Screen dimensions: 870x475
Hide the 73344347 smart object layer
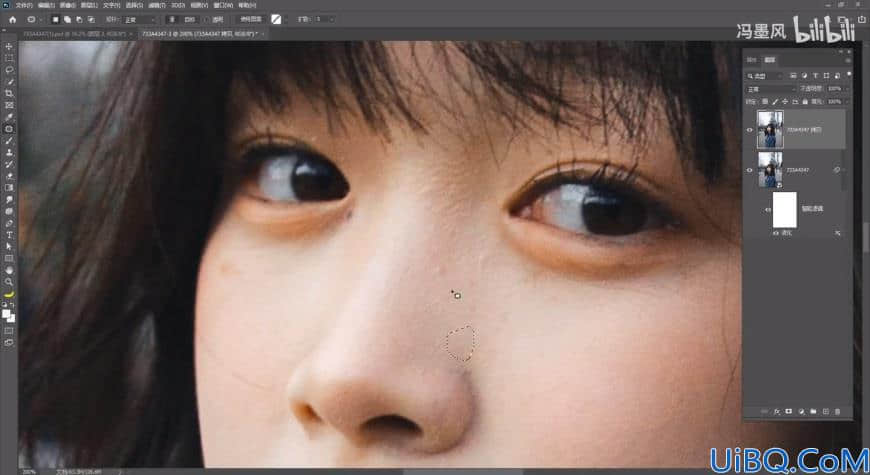[x=750, y=170]
